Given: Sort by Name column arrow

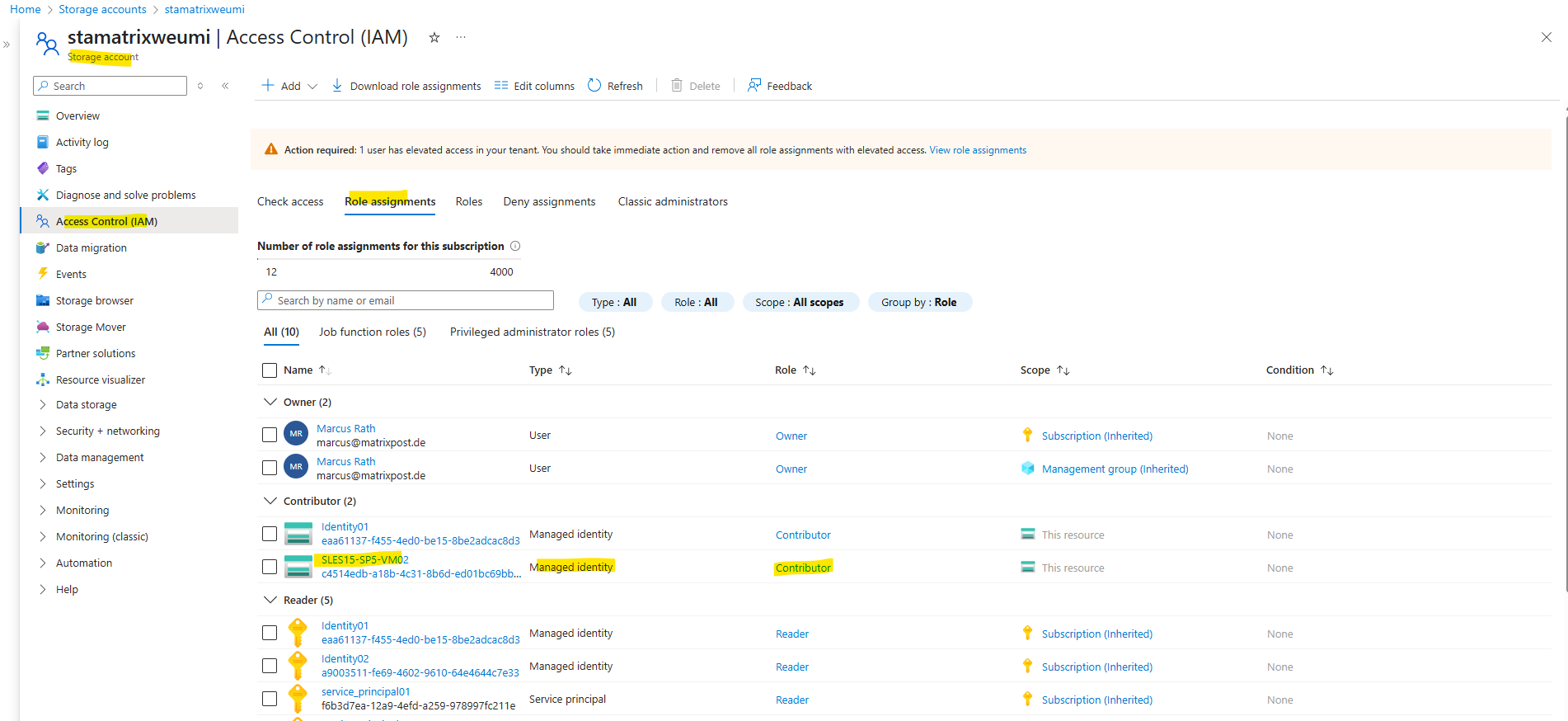Looking at the screenshot, I should (x=325, y=370).
